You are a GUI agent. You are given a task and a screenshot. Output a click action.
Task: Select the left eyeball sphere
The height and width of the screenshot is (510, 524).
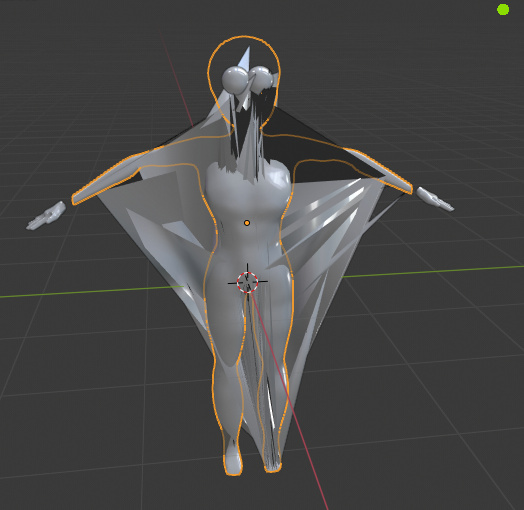[x=235, y=81]
